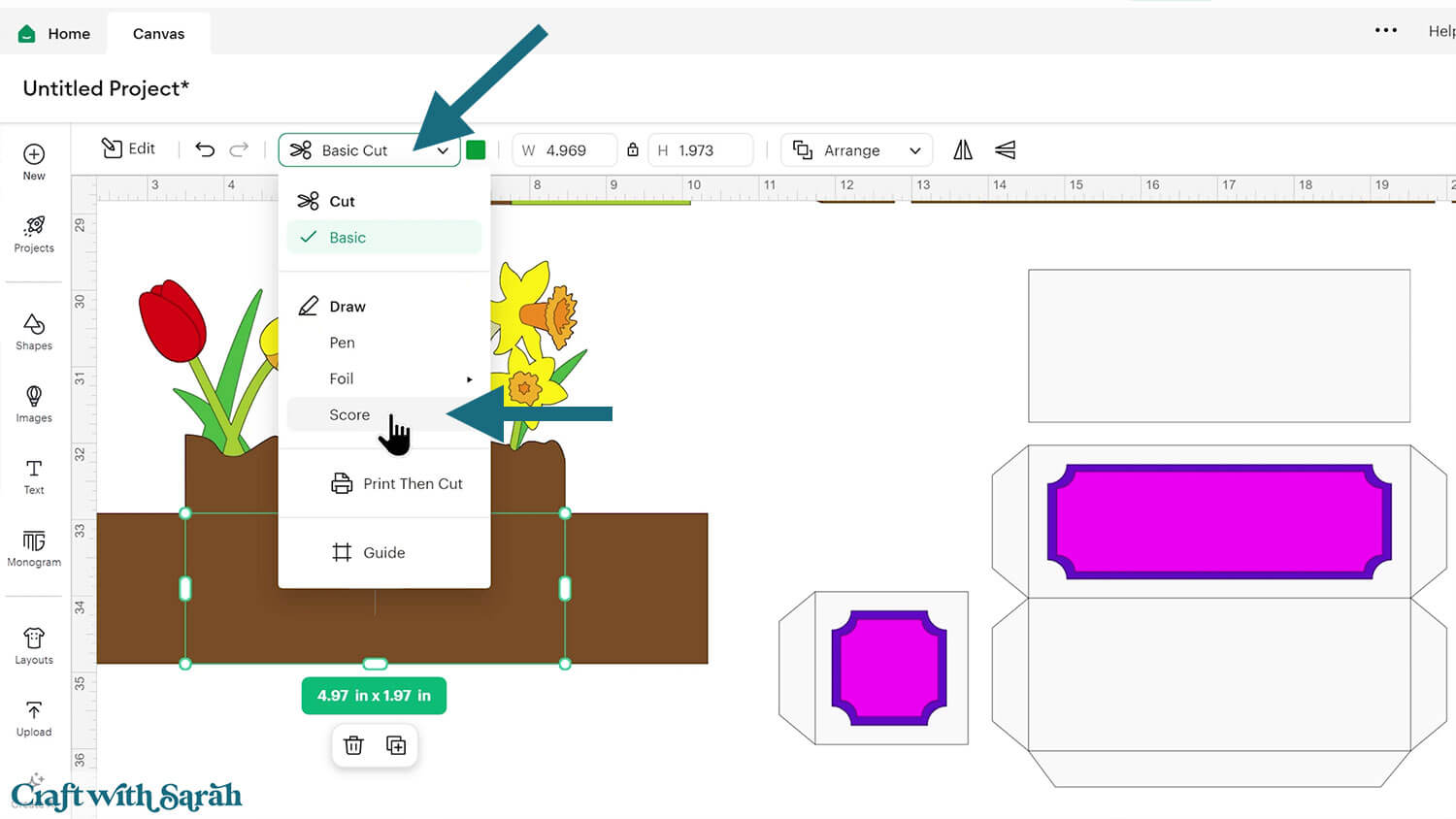Open the Images library

(x=34, y=404)
